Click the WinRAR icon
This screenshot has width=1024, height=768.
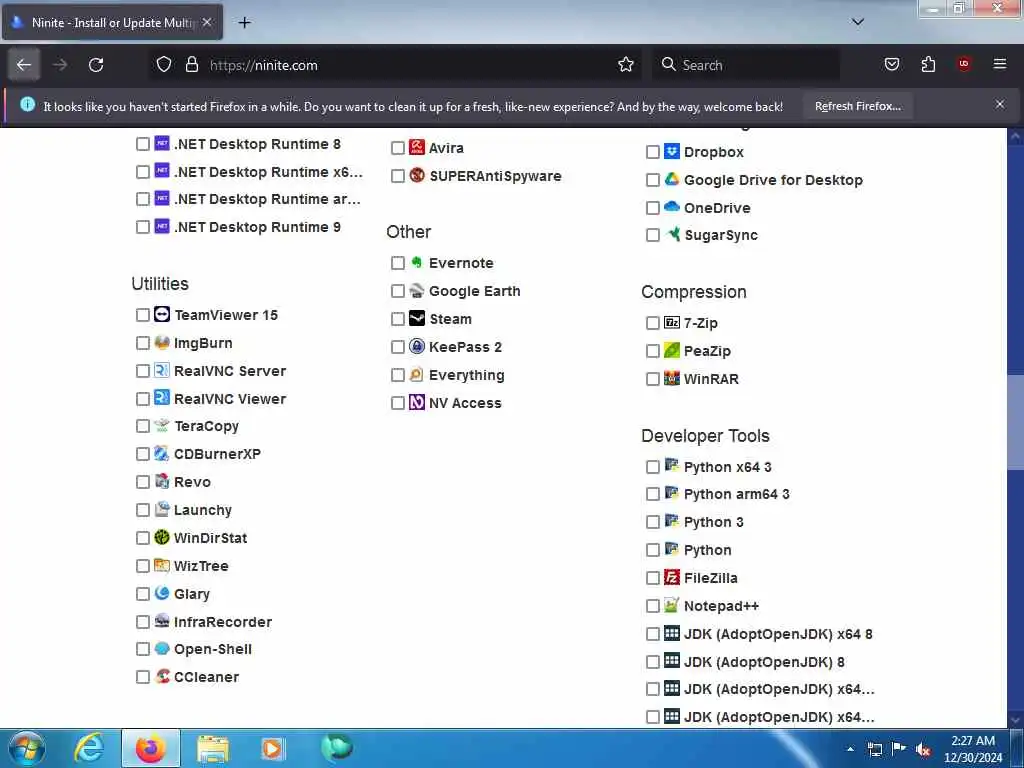(672, 378)
